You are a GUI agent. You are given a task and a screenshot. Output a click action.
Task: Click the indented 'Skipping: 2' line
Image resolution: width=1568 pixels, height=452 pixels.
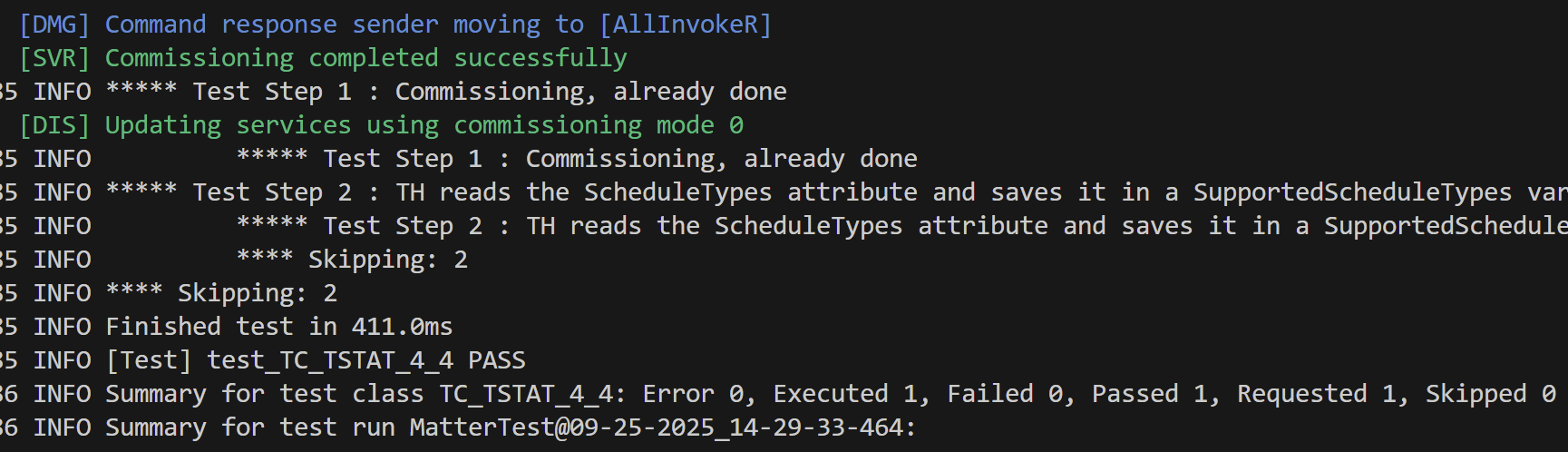click(387, 260)
